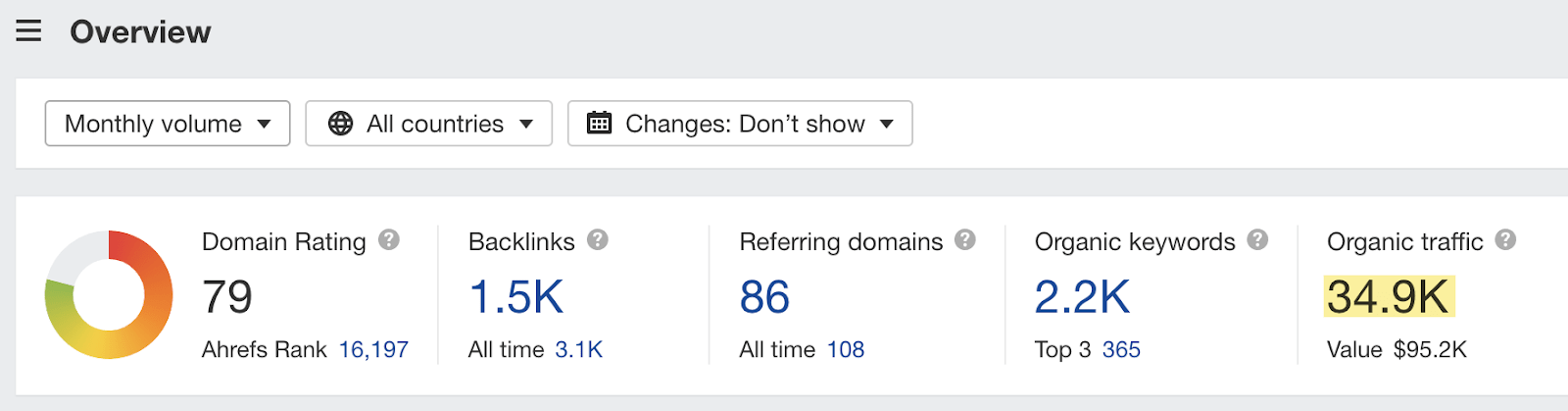This screenshot has height=411, width=1568.
Task: Click the Referring domains help icon
Action: [965, 240]
